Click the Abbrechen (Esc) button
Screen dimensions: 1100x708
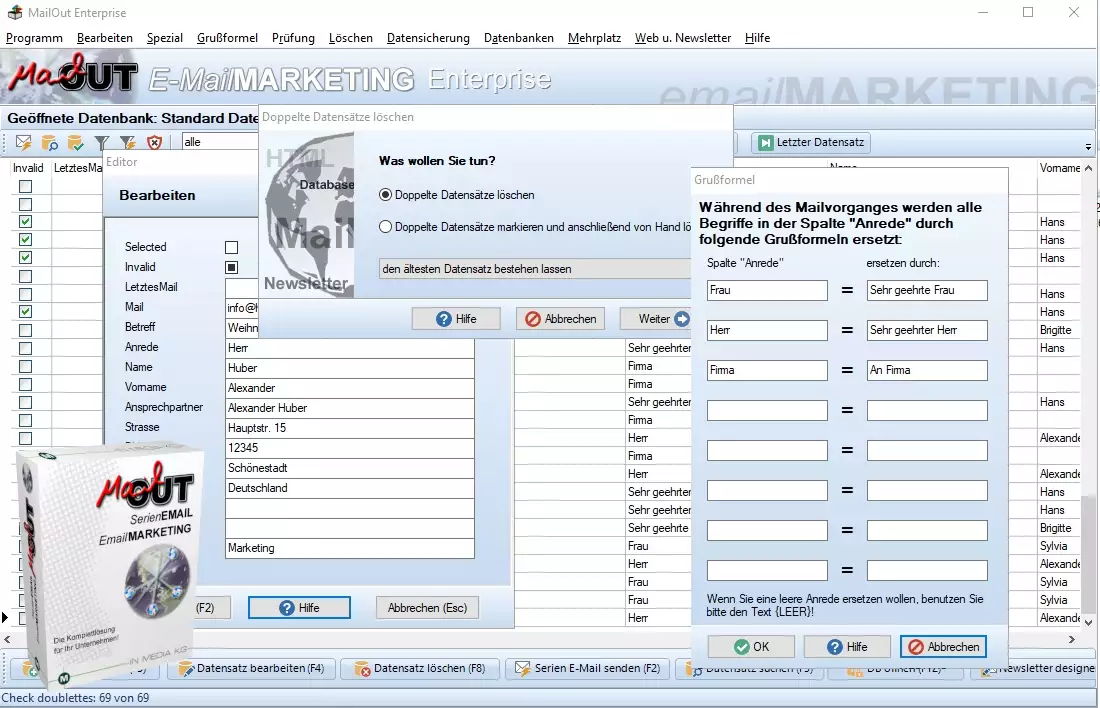[427, 608]
